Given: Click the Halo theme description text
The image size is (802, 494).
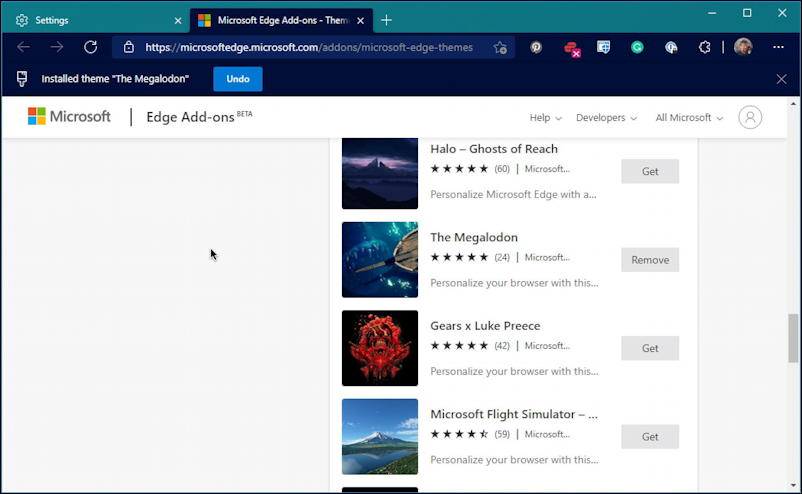Looking at the screenshot, I should [x=513, y=194].
